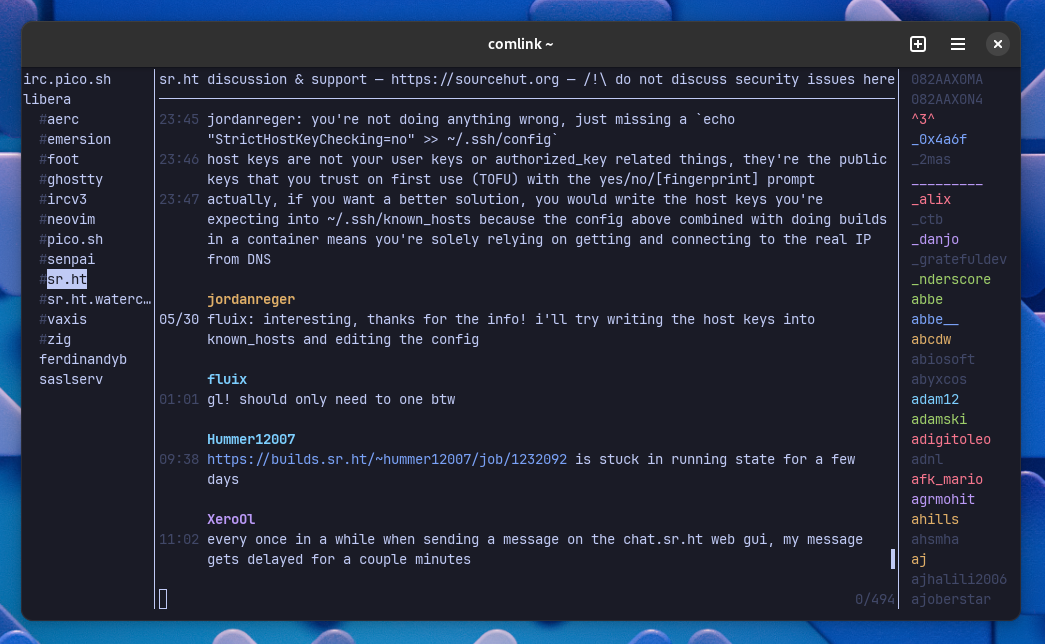Select the #zig channel

59,339
